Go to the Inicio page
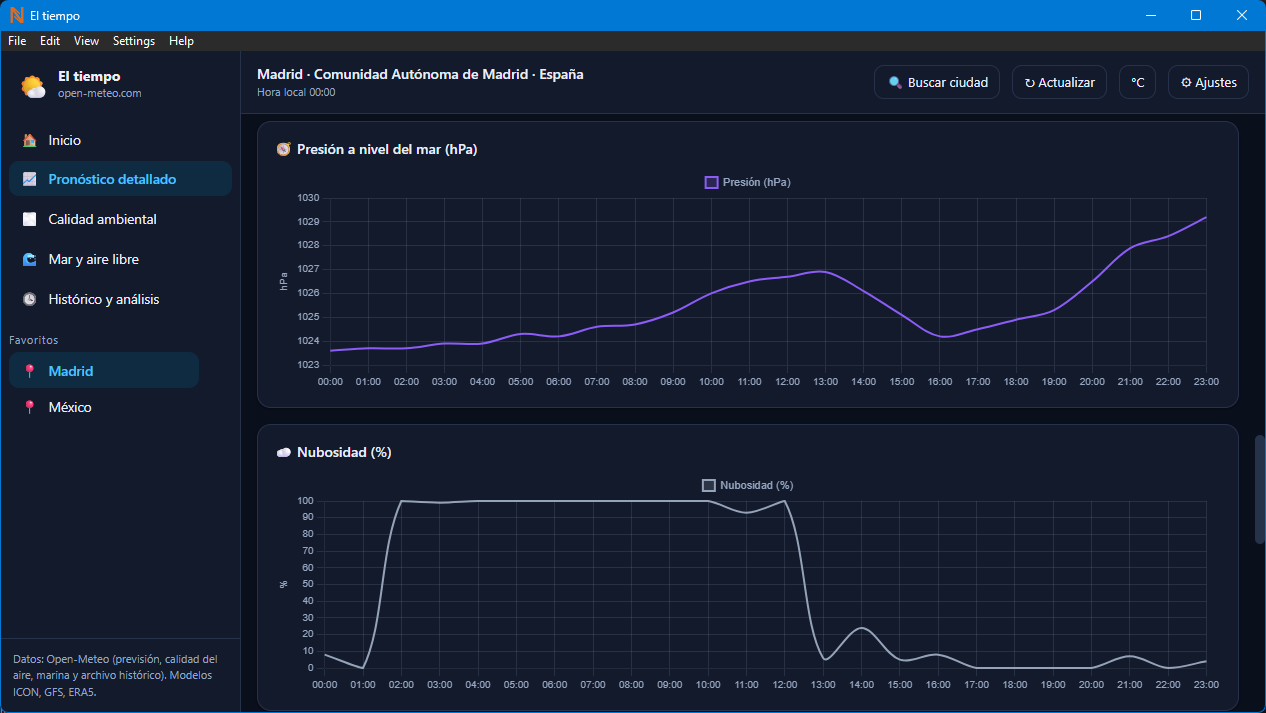 point(120,141)
